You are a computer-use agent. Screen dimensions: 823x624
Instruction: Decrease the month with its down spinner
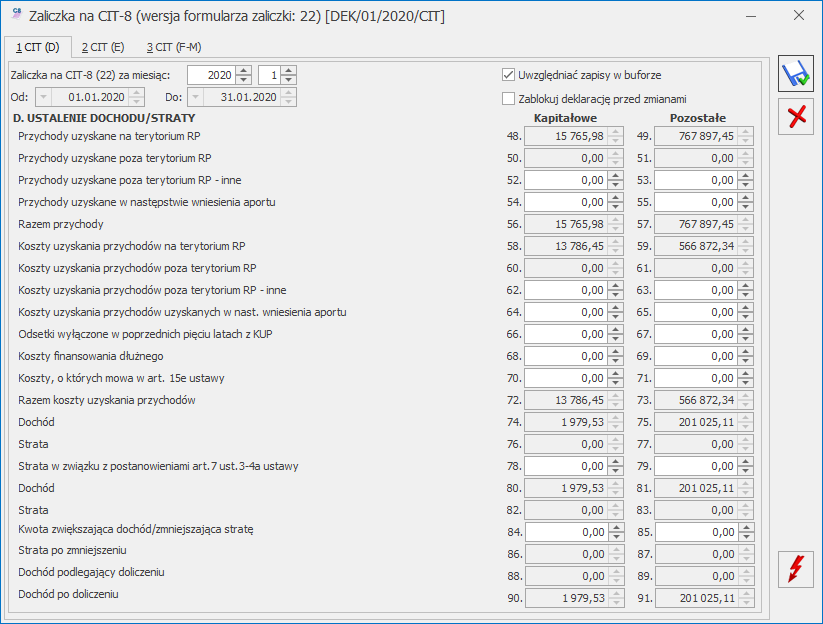pyautogui.click(x=289, y=80)
